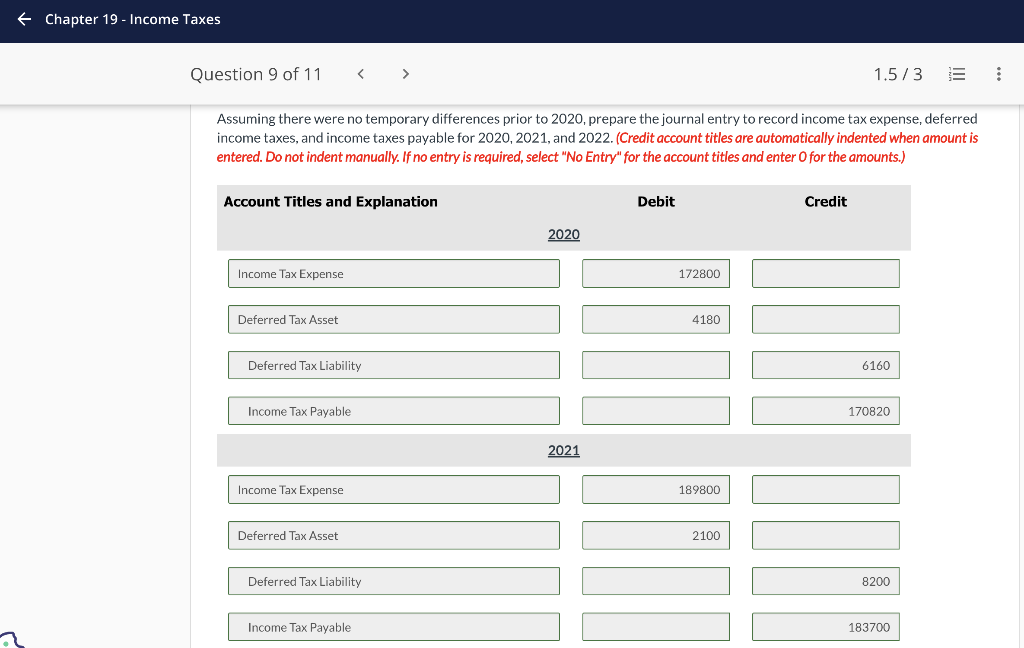Open the three-dot overflow menu
Image resolution: width=1024 pixels, height=648 pixels.
click(x=998, y=73)
